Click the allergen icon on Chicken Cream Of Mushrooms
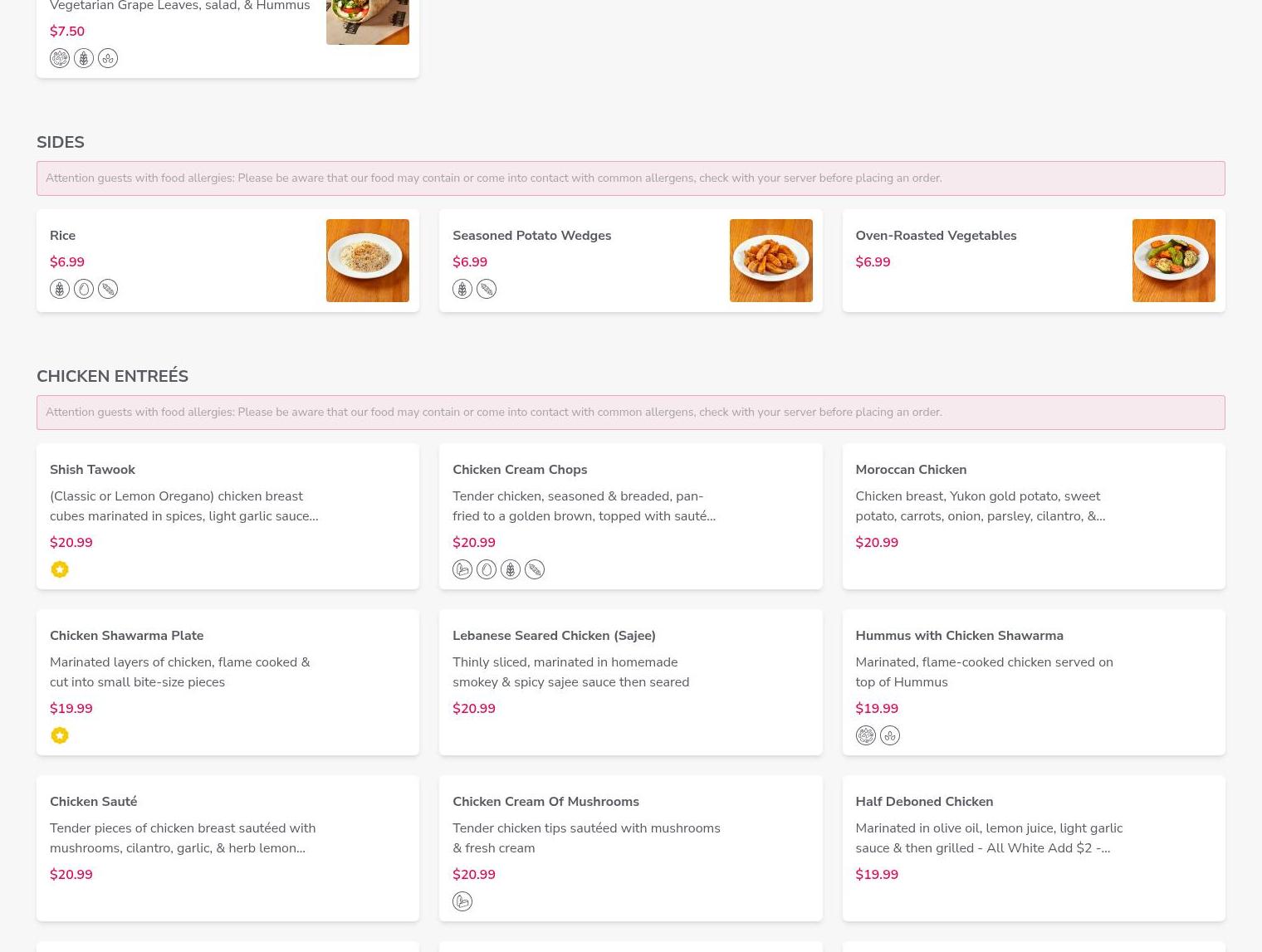 (x=462, y=901)
